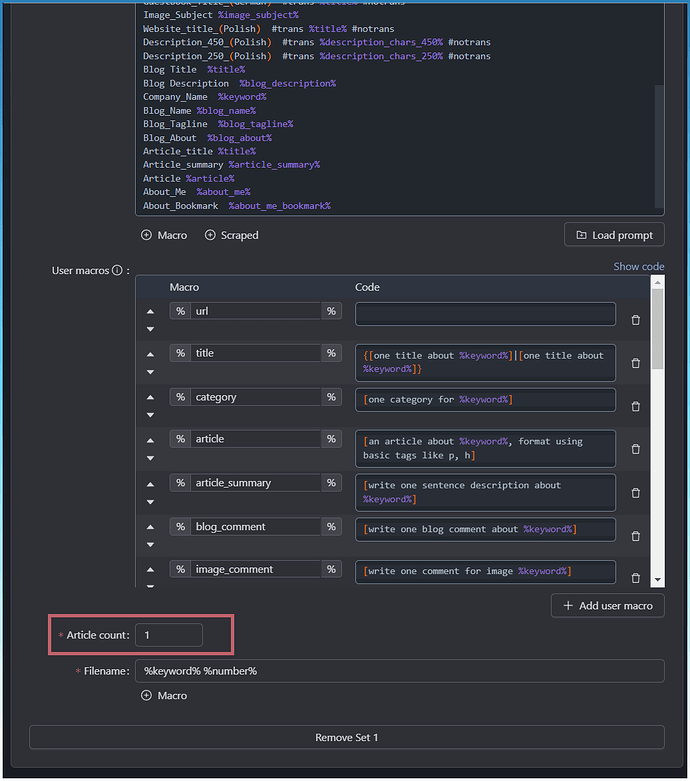Click the Show code link

(x=638, y=267)
